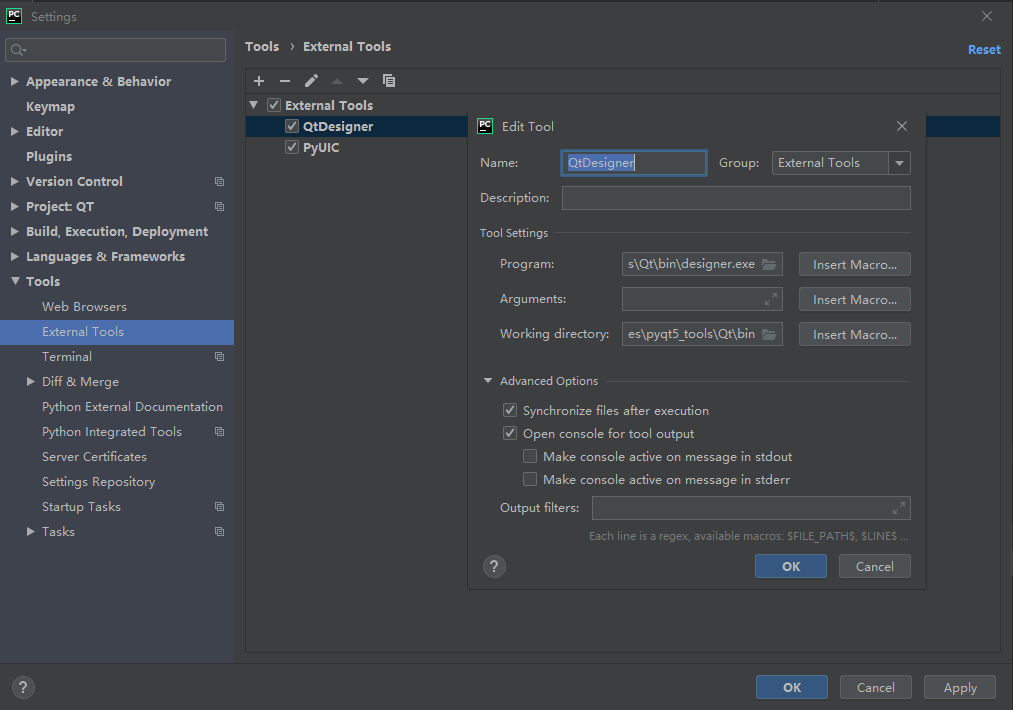Collapse the Tools settings node
The image size is (1013, 710).
tap(15, 281)
